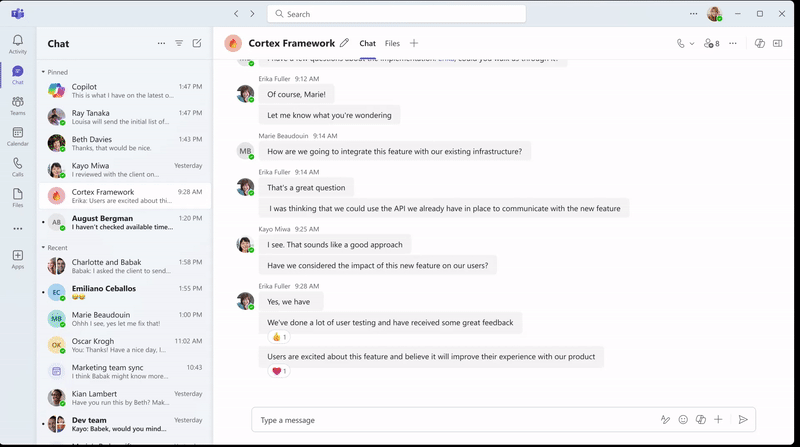Switch to the Files tab

coord(392,44)
